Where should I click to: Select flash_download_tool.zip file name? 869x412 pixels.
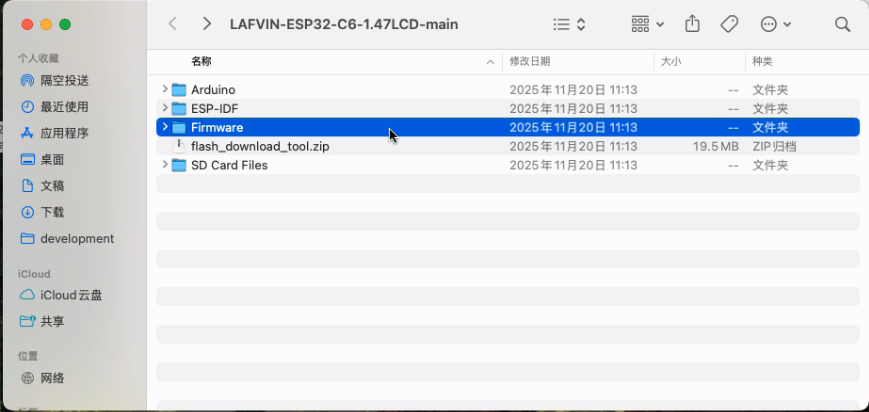click(260, 146)
